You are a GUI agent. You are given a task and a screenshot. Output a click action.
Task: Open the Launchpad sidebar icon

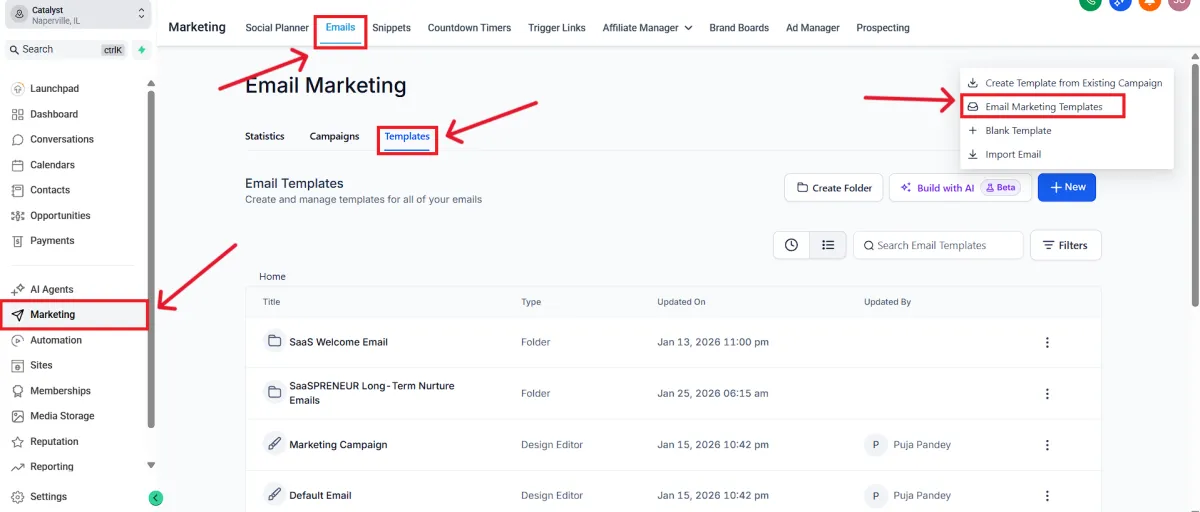[x=18, y=89]
